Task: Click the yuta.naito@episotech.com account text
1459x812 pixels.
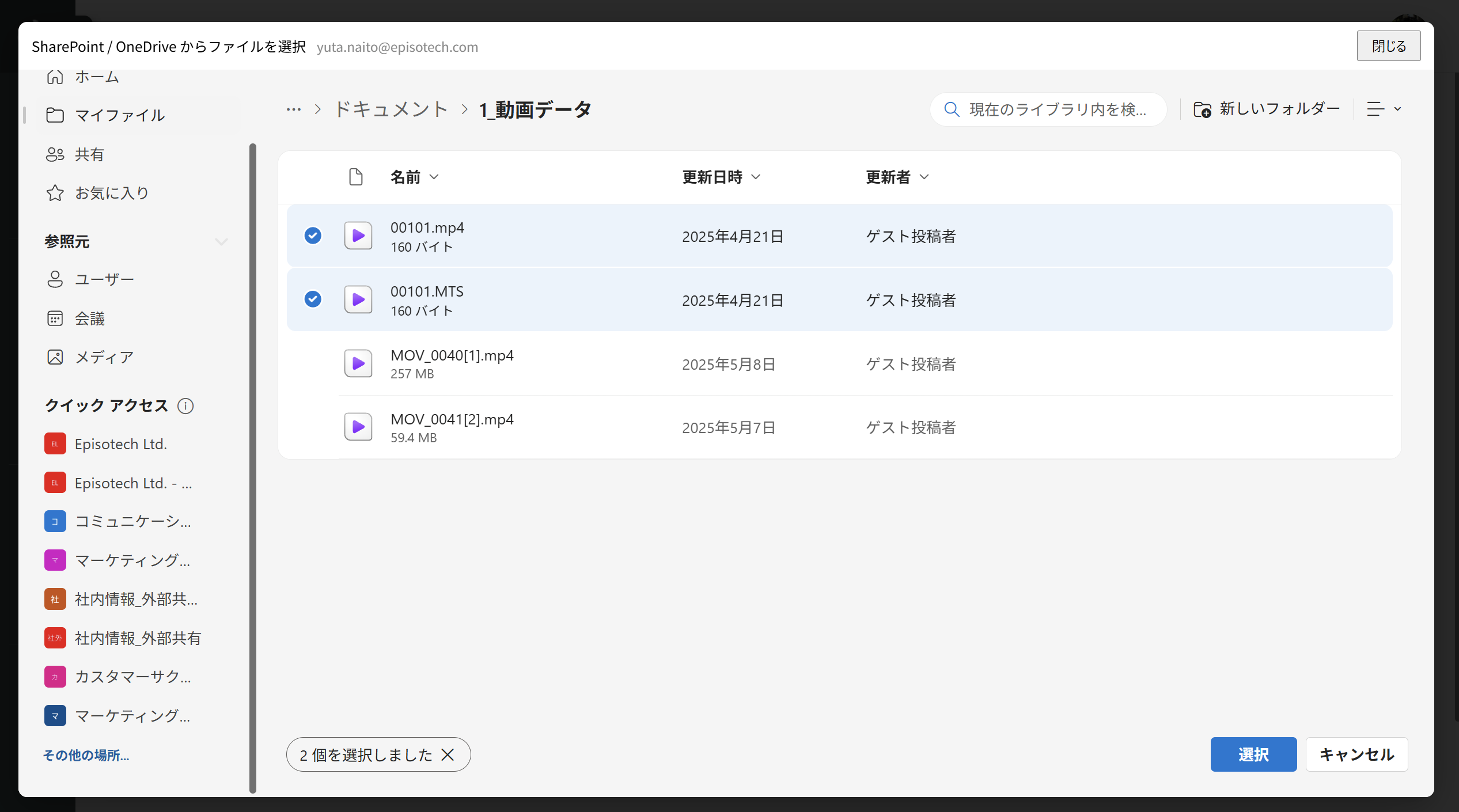Action: pyautogui.click(x=397, y=47)
